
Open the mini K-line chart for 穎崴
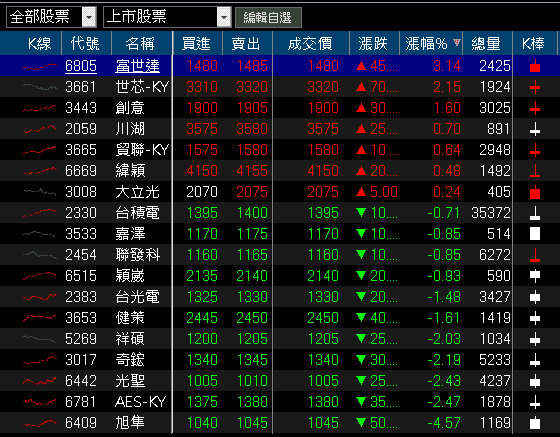39,276
